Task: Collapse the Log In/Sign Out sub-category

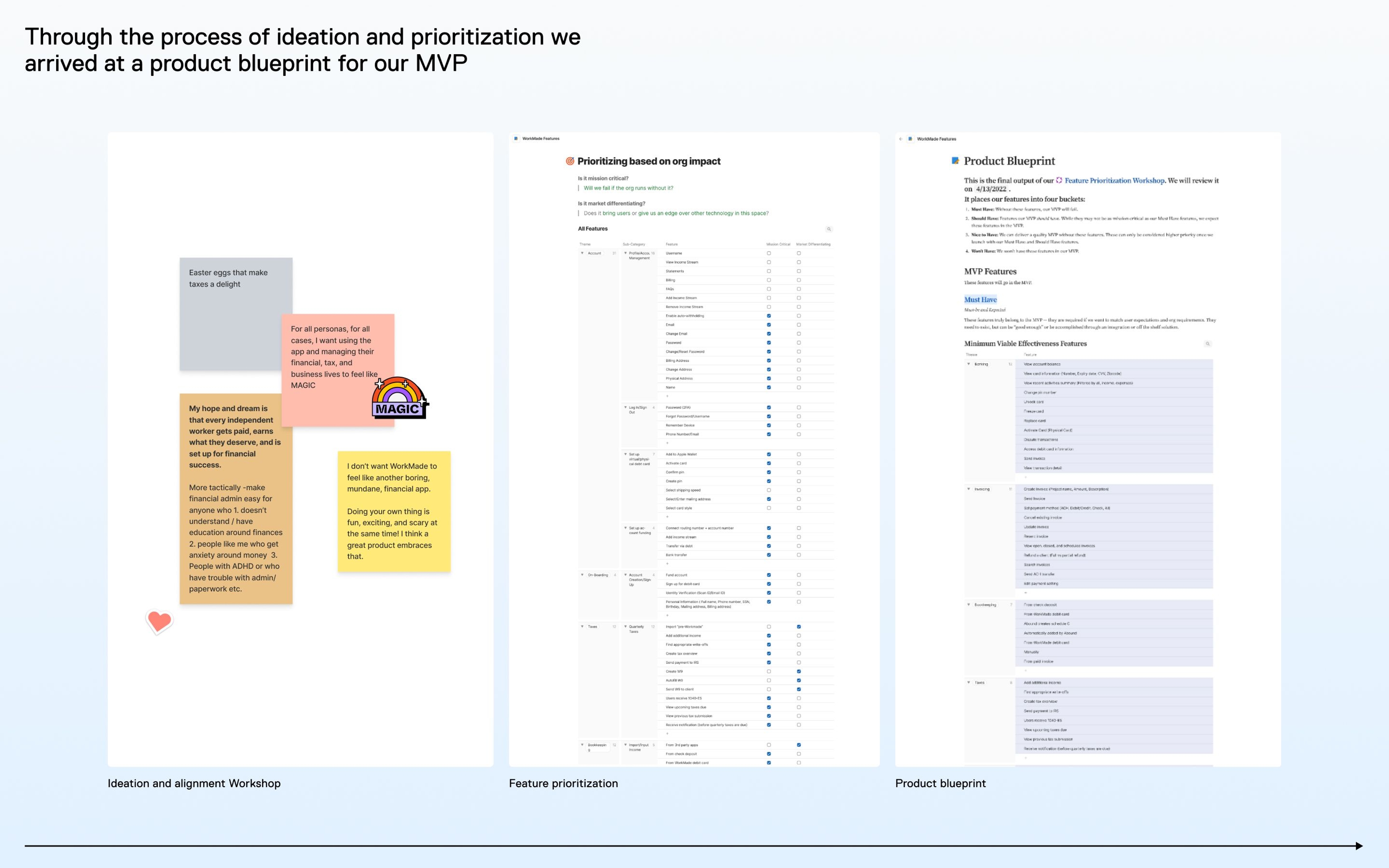Action: click(625, 408)
